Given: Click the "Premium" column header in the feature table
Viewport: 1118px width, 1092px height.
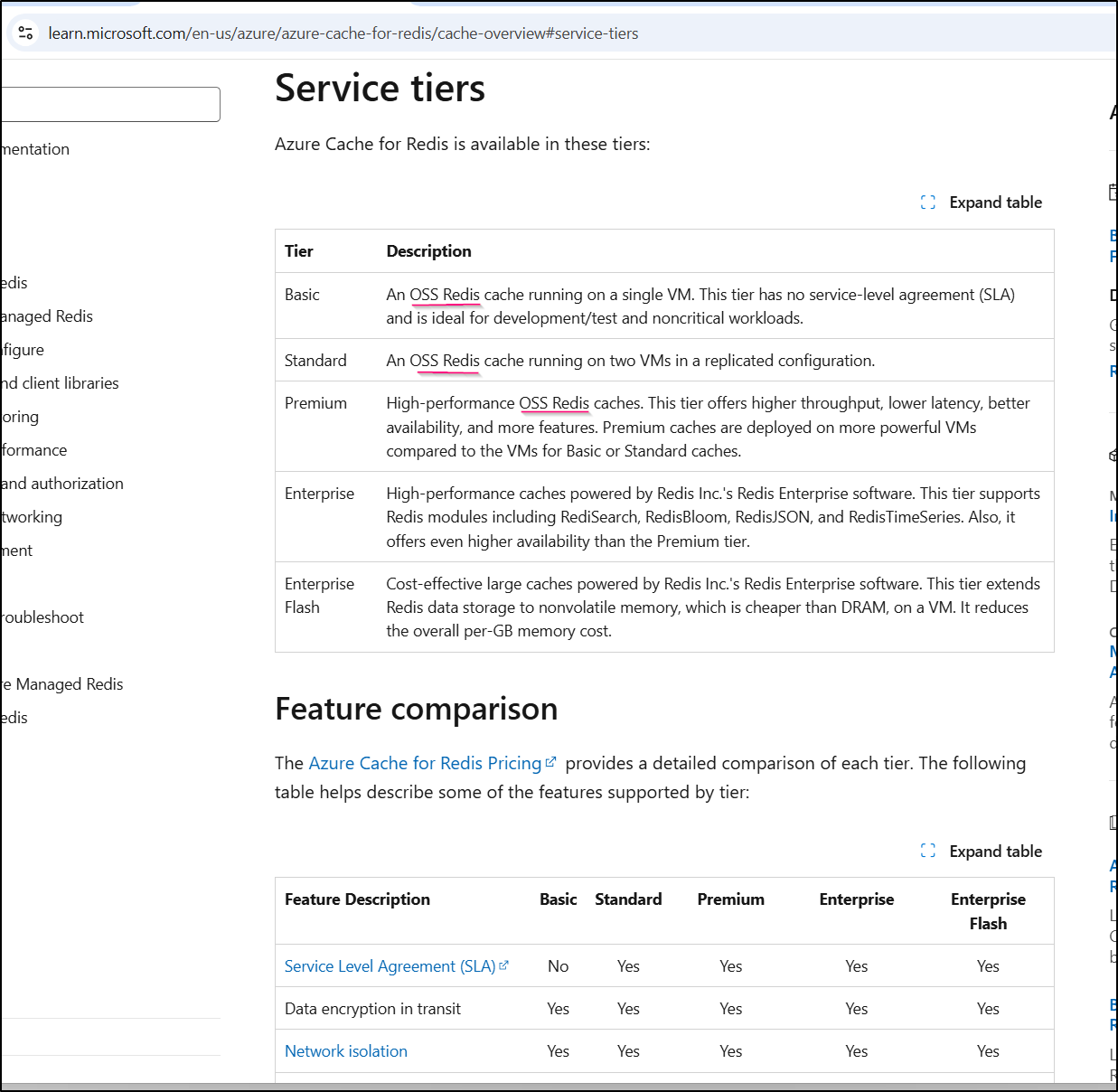Looking at the screenshot, I should (x=731, y=899).
